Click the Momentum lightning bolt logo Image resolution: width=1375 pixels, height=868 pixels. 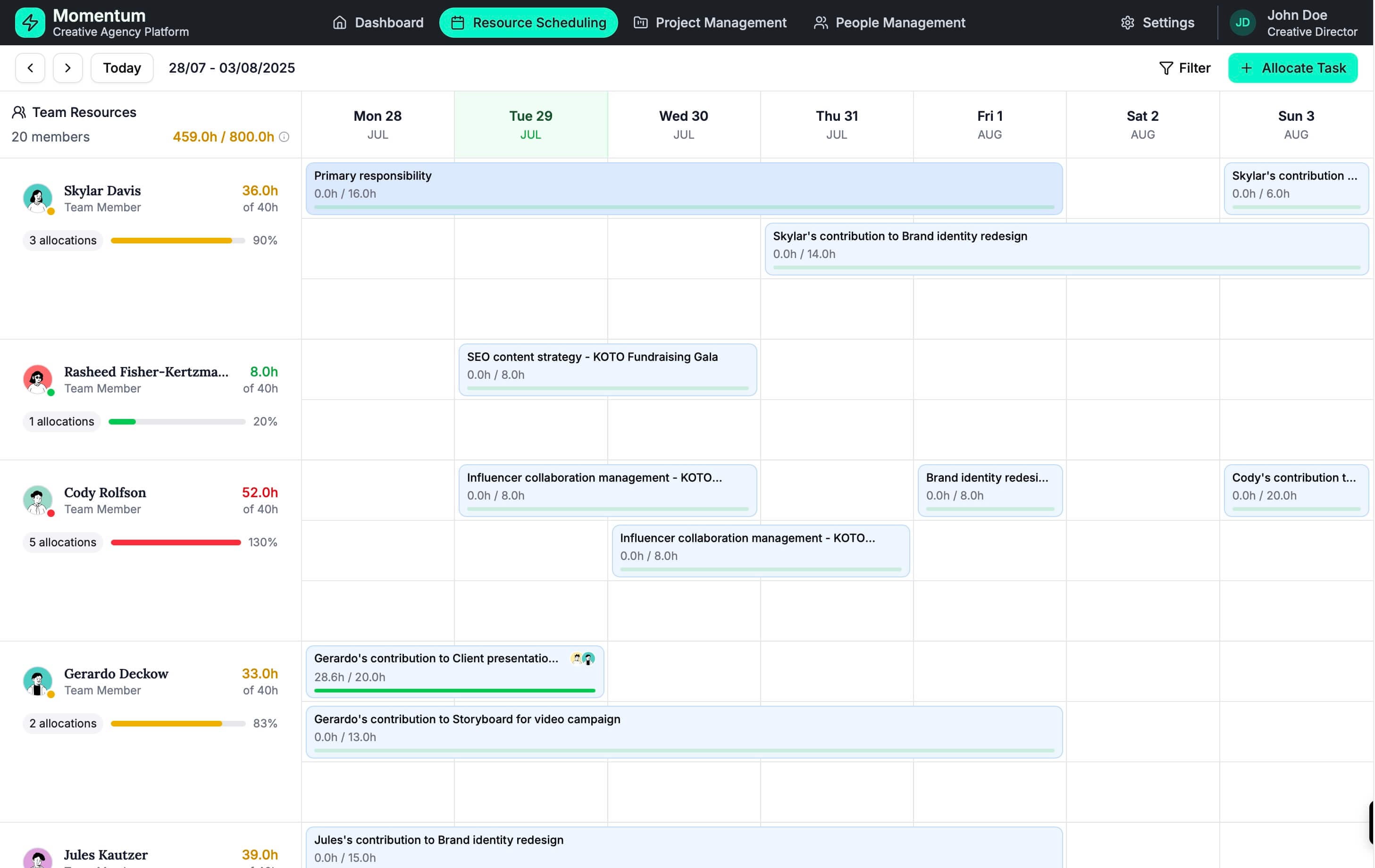point(30,23)
